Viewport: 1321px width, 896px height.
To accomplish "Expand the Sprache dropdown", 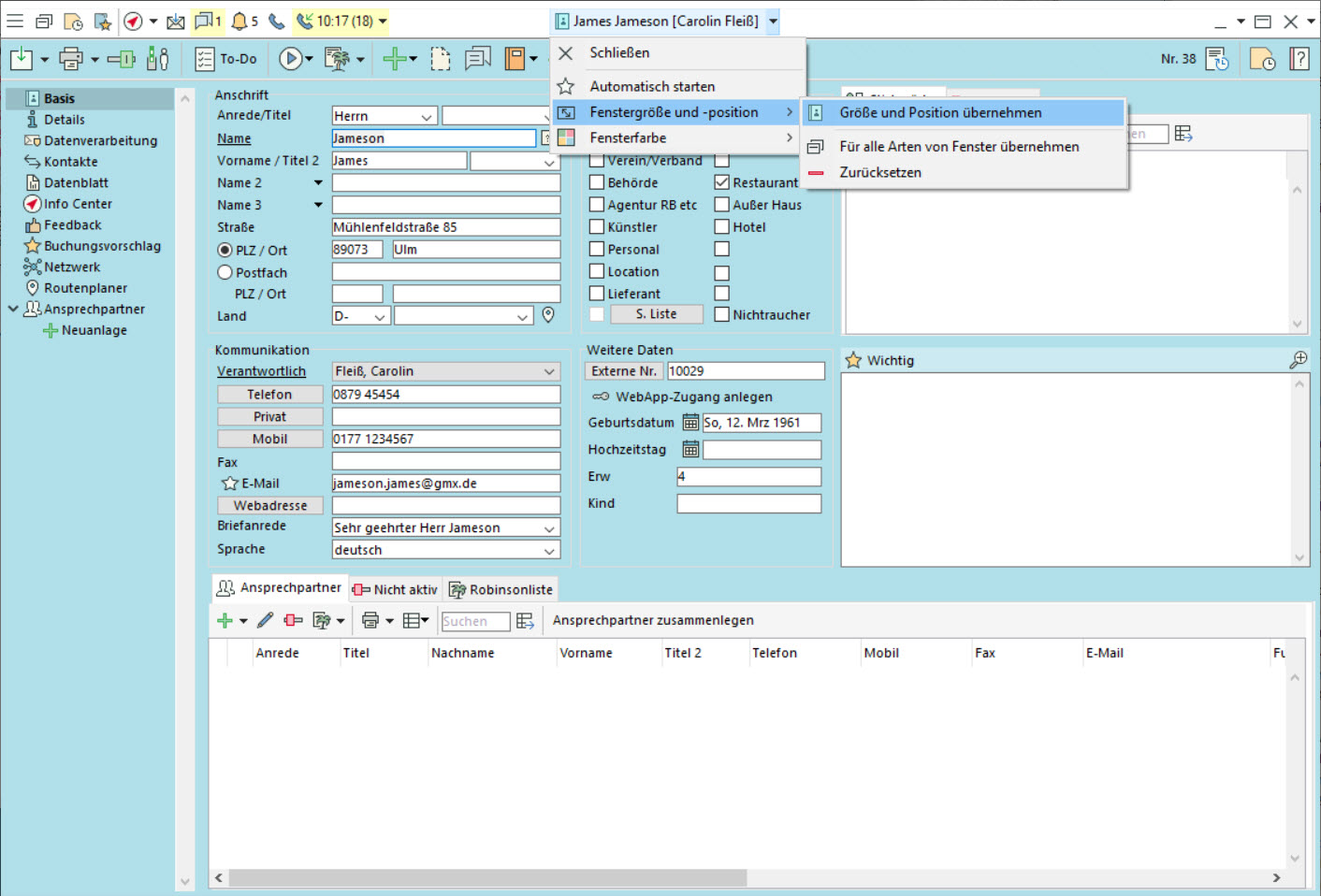I will click(548, 550).
